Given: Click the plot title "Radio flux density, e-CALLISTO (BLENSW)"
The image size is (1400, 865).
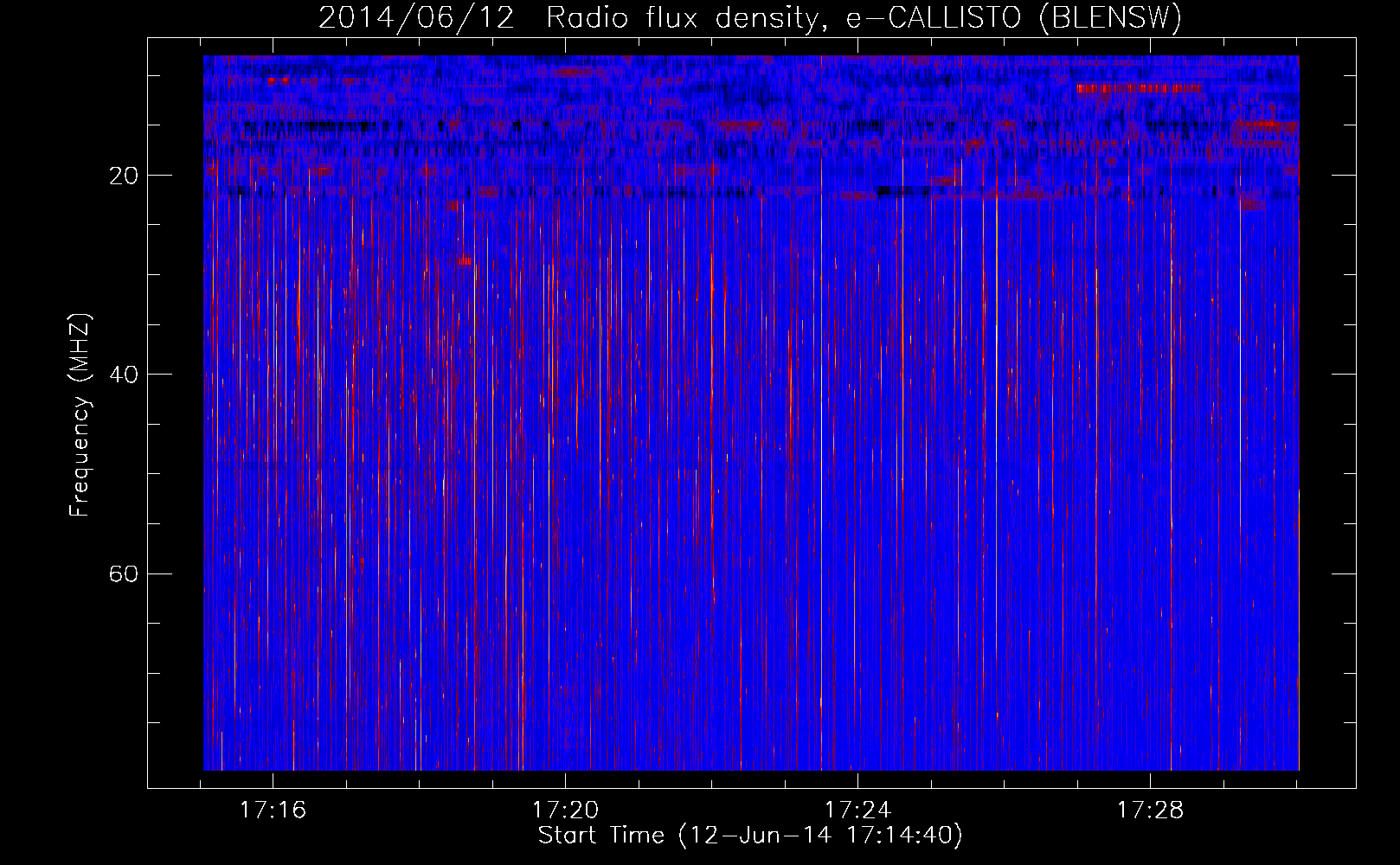Looking at the screenshot, I should point(864,18).
